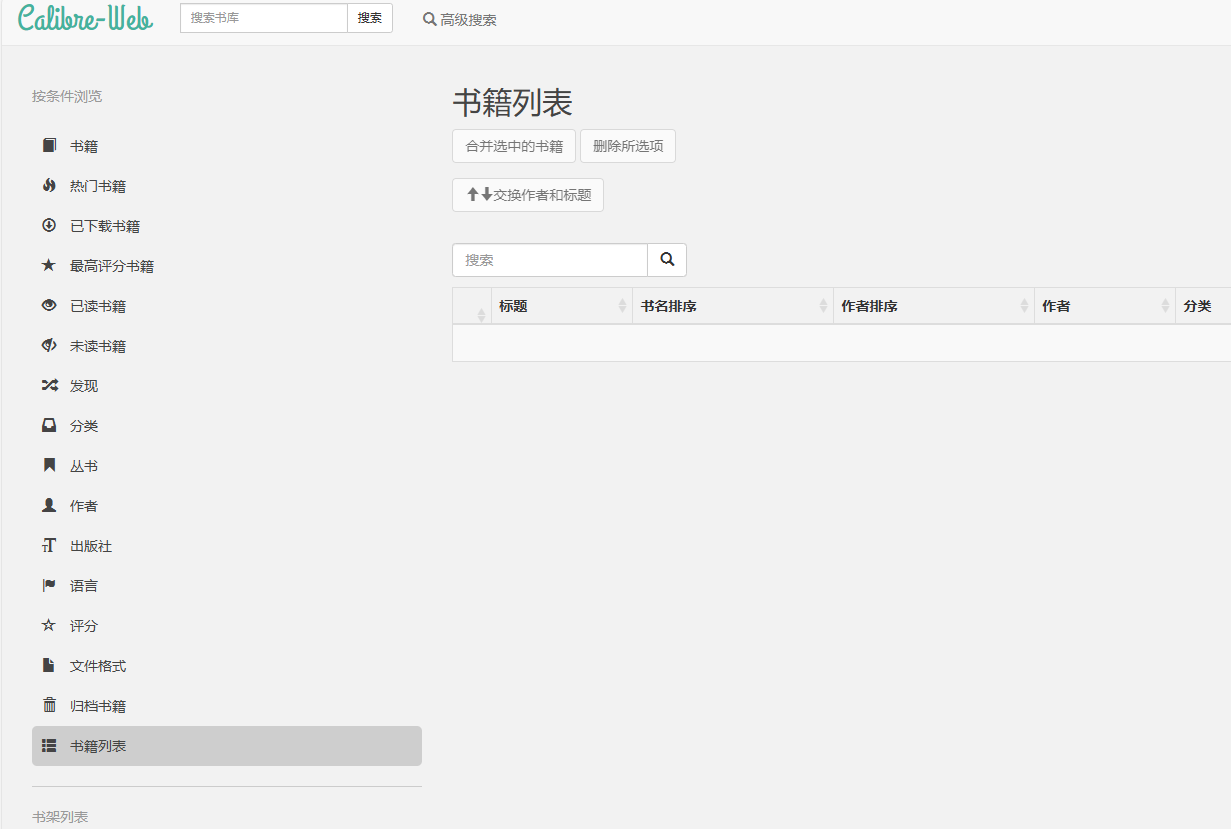Screen dimensions: 1231x829
Task: Go to 热门书籍 in the sidebar
Action: pos(227,186)
